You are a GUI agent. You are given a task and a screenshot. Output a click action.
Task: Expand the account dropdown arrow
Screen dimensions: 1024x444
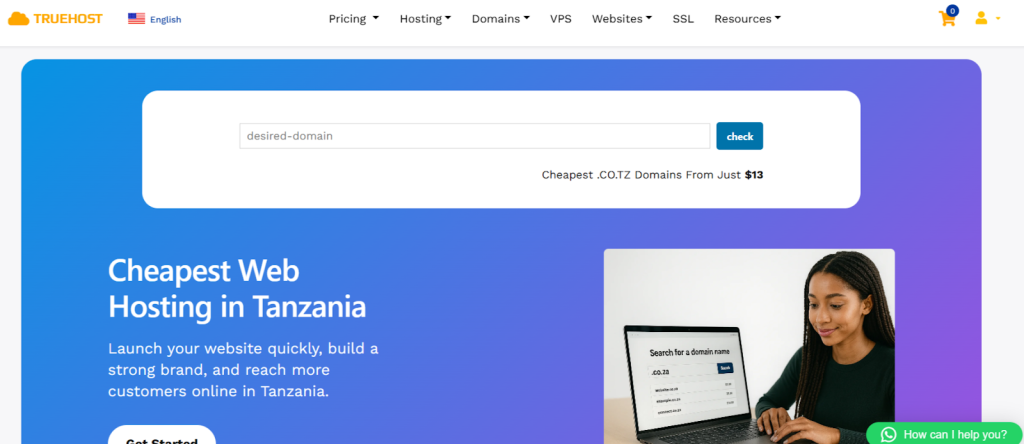click(x=997, y=19)
